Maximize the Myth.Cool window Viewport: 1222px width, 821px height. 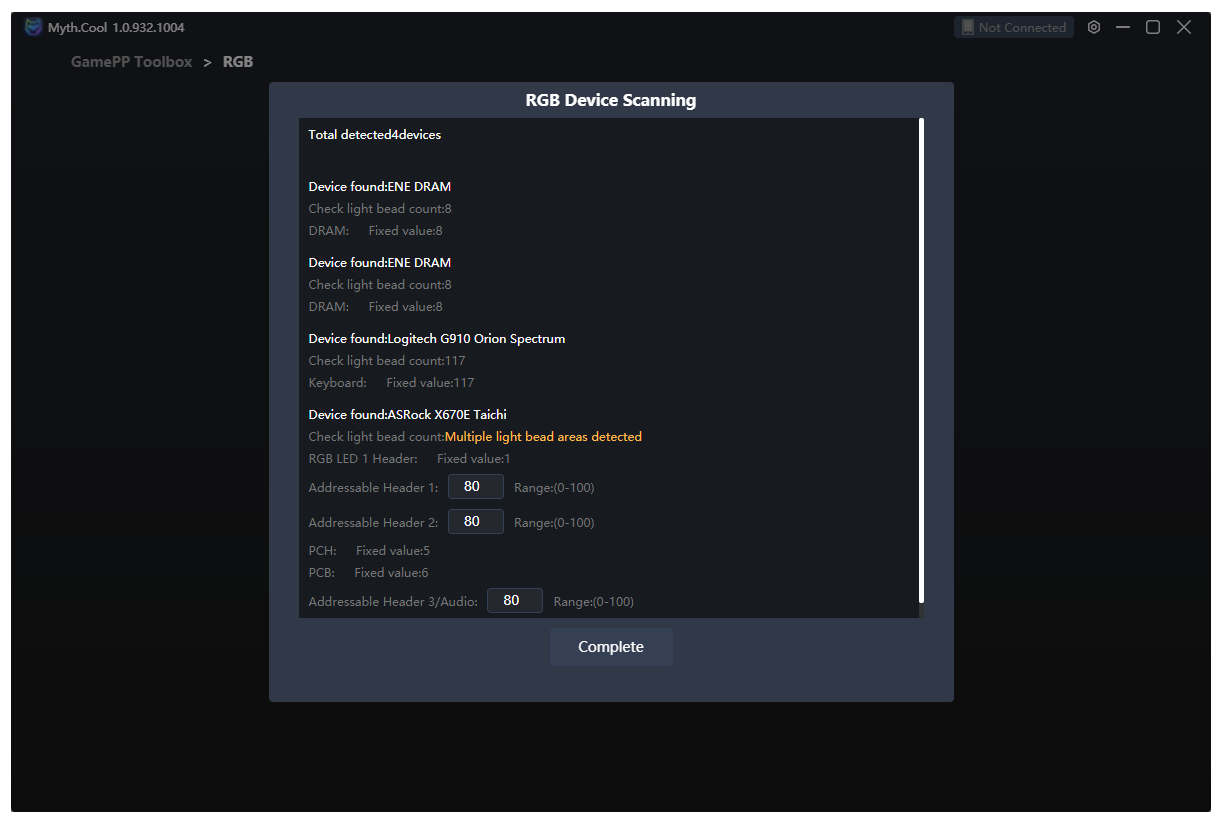click(x=1153, y=27)
